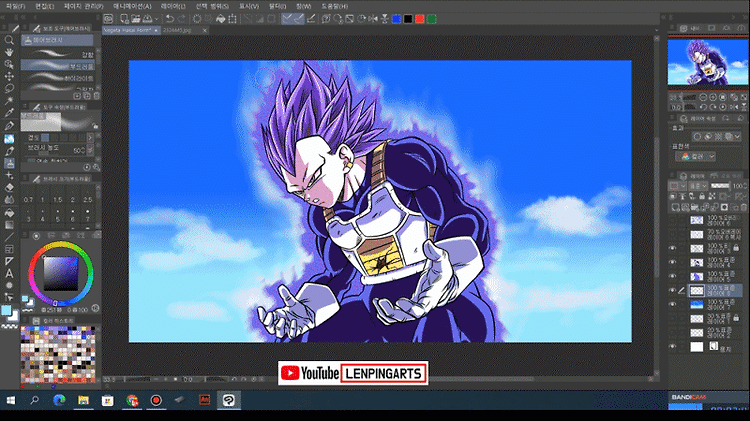750x421 pixels.
Task: Select the Eyedropper tool
Action: [9, 113]
